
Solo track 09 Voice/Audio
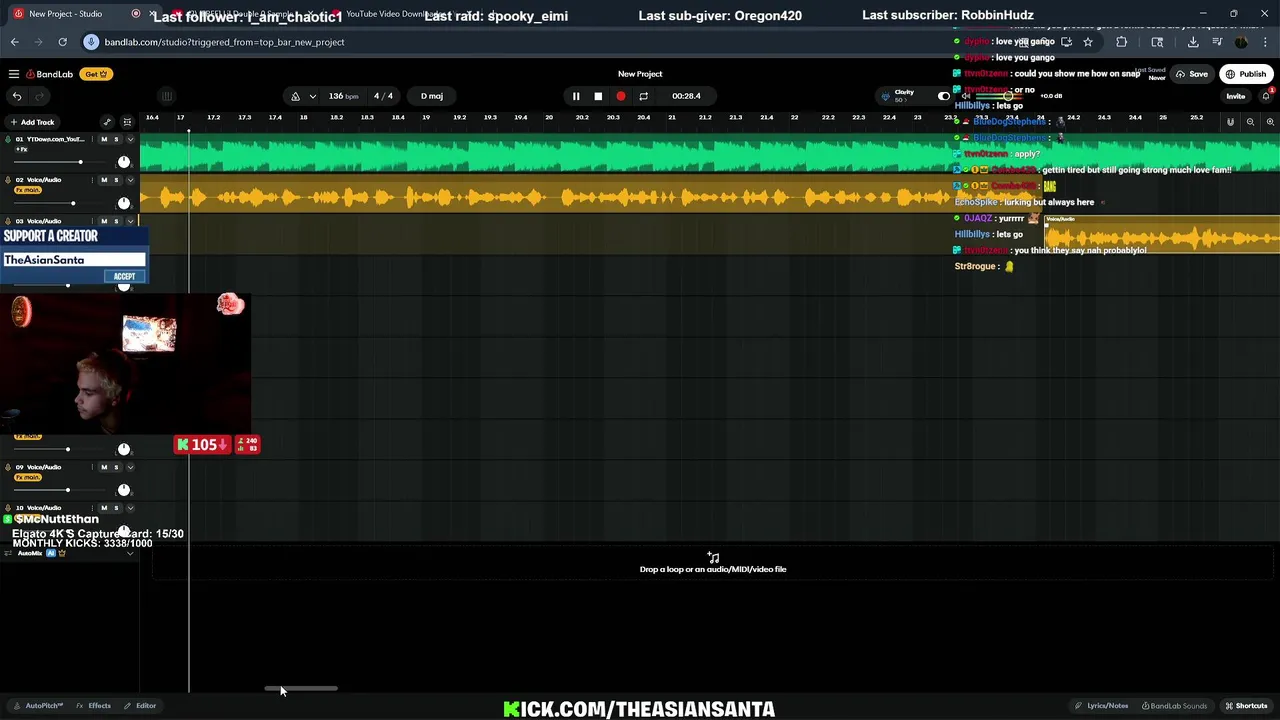pos(116,467)
